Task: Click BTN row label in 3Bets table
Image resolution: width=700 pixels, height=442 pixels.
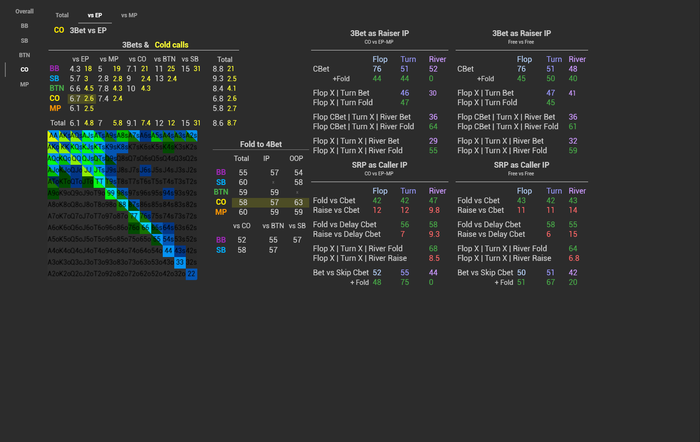Action: (x=57, y=88)
